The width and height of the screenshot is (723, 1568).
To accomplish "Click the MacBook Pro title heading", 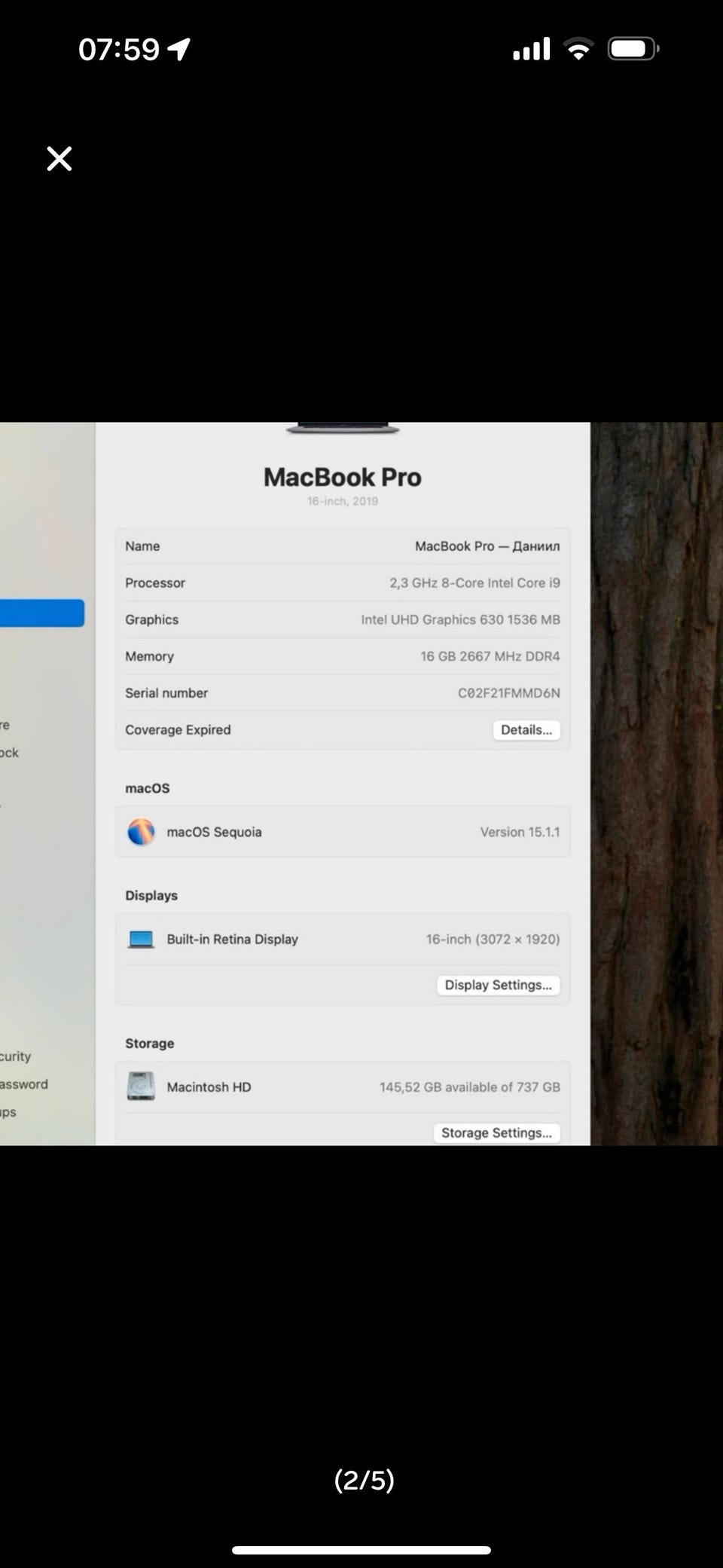I will point(343,477).
